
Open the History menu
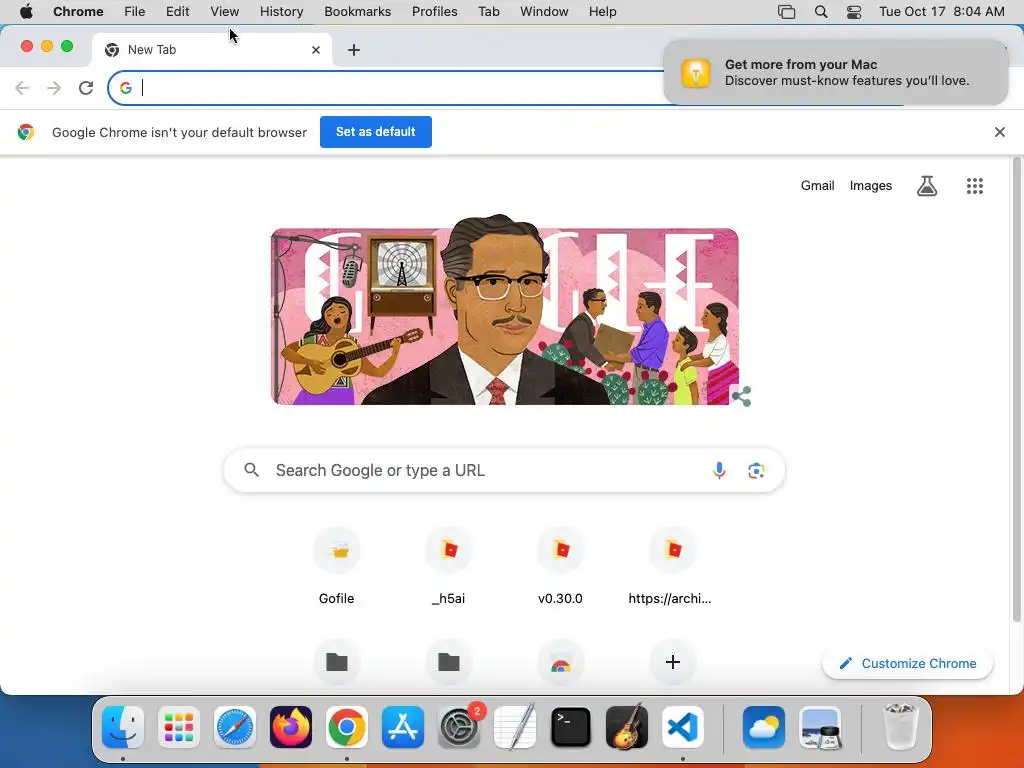point(281,12)
